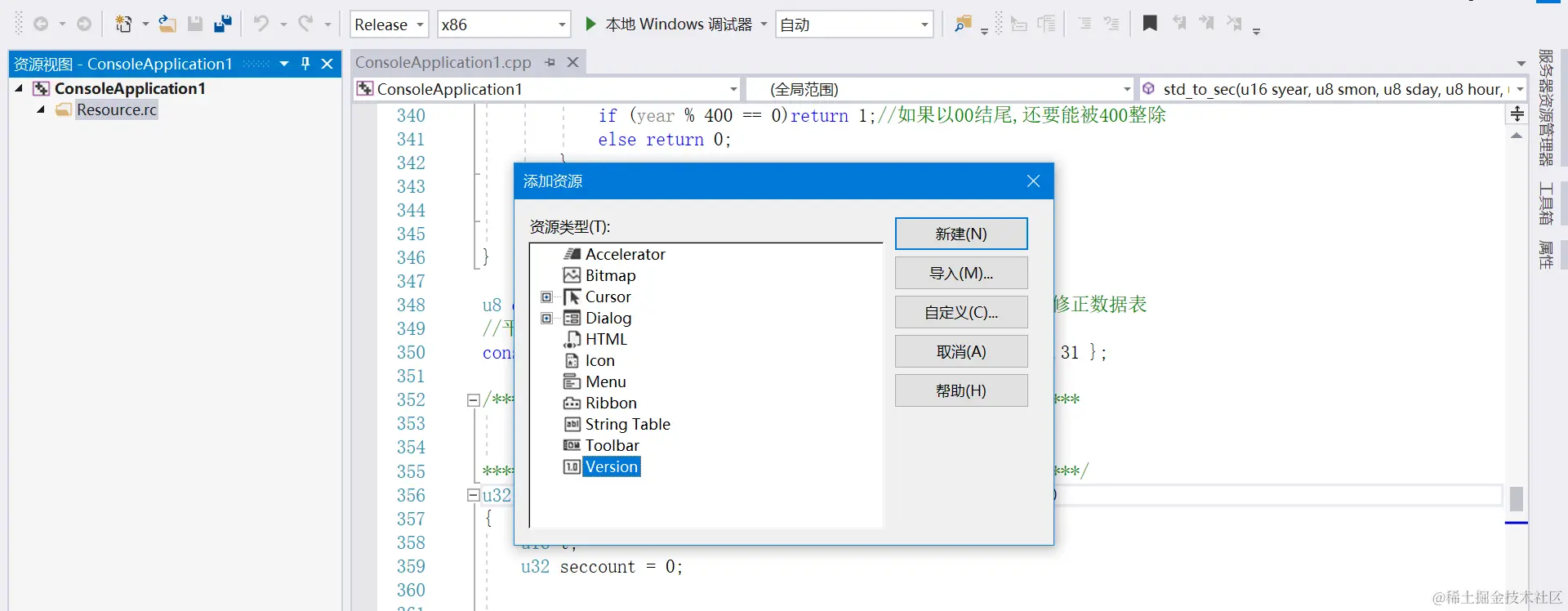Select Menu in the resource type list
Screen dimensions: 1568x611
click(x=595, y=381)
